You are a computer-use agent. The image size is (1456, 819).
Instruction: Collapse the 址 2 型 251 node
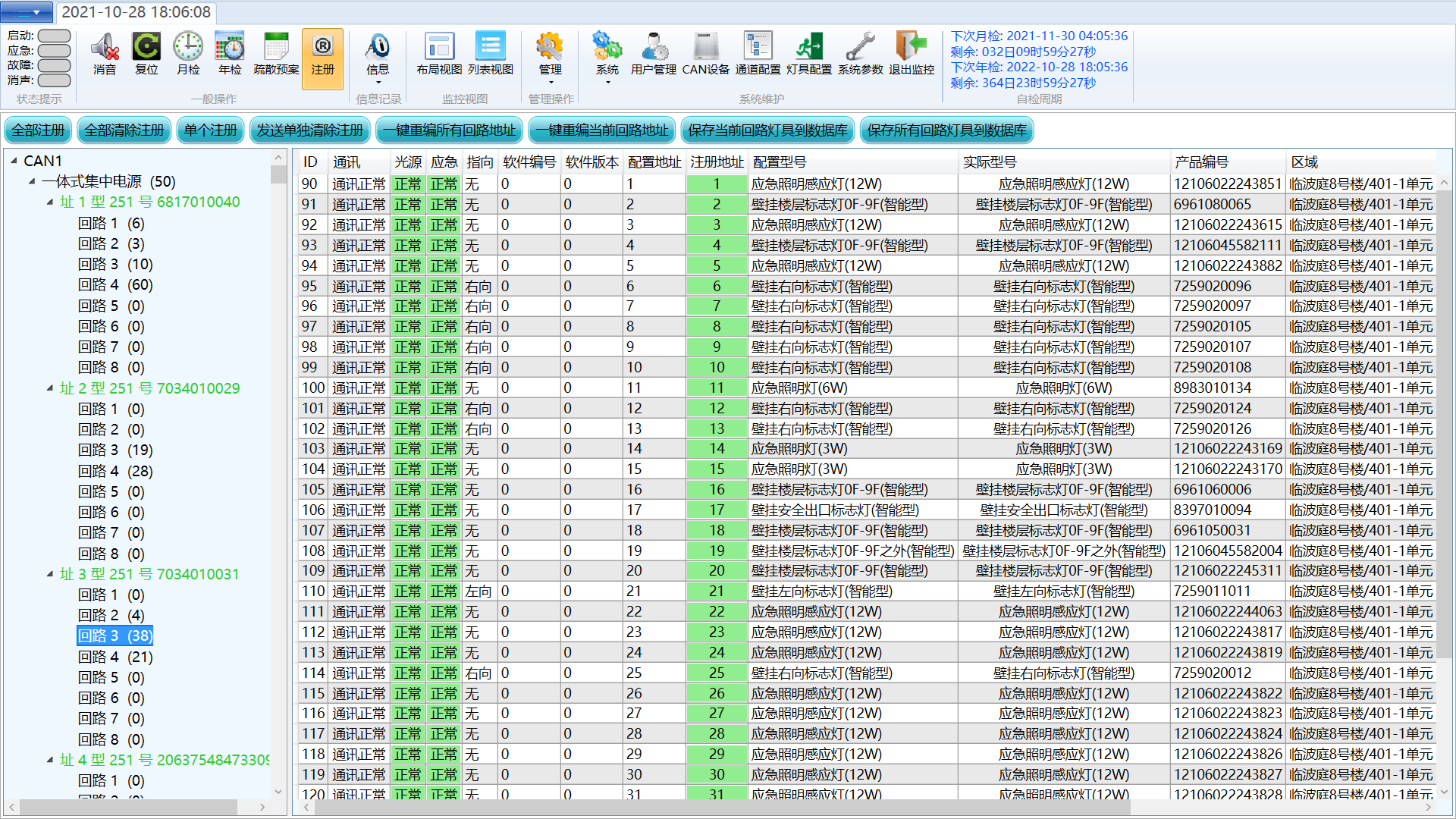[x=50, y=388]
